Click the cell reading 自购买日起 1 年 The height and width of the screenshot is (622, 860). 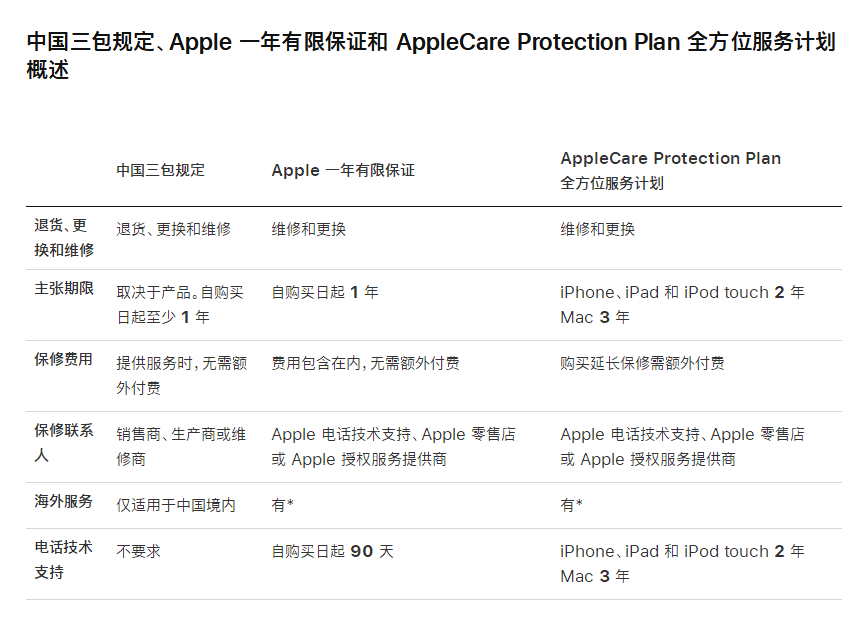325,292
